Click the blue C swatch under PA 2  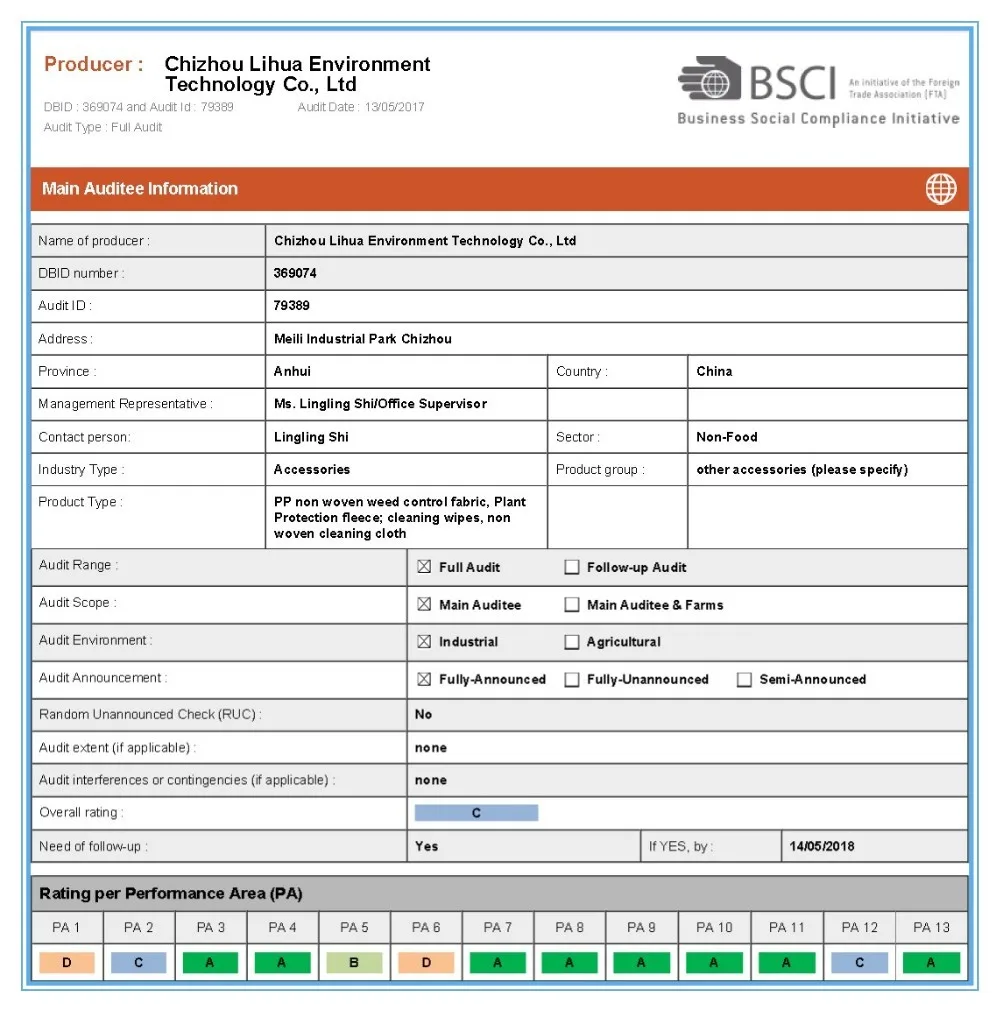[x=138, y=962]
